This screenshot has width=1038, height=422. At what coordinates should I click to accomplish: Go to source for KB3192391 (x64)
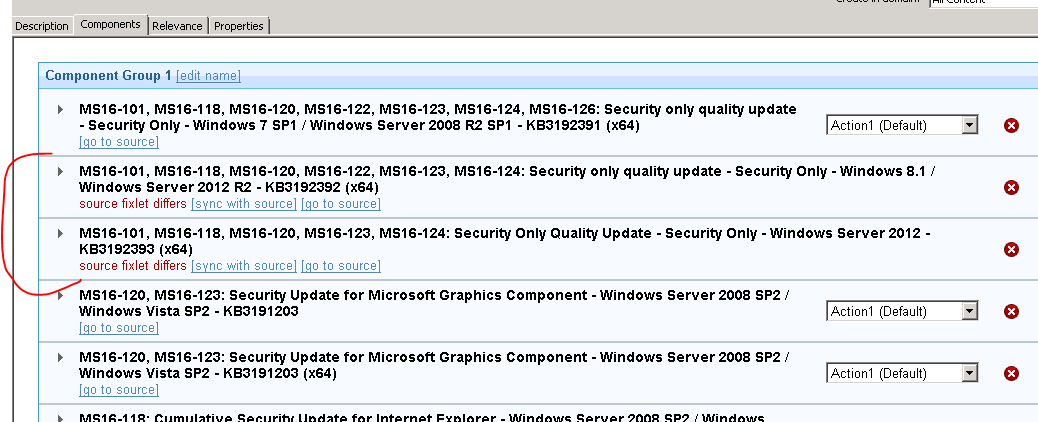pos(118,142)
